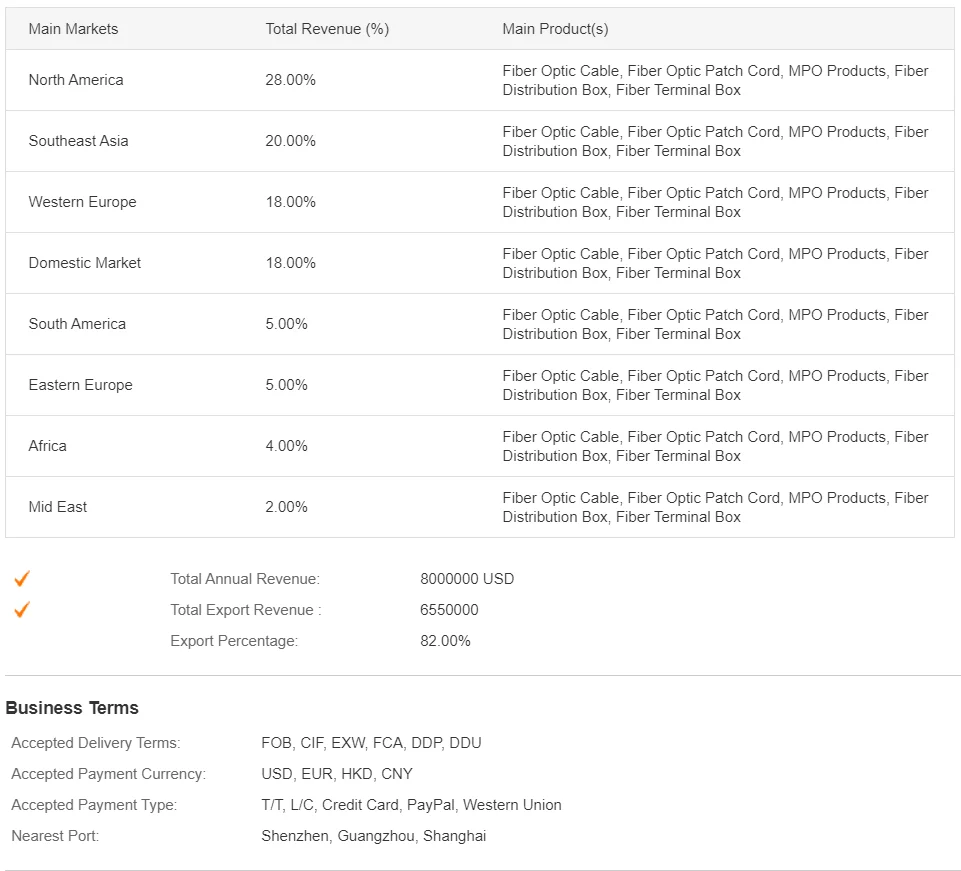Select the Southeast Asia market cell

pyautogui.click(x=78, y=141)
